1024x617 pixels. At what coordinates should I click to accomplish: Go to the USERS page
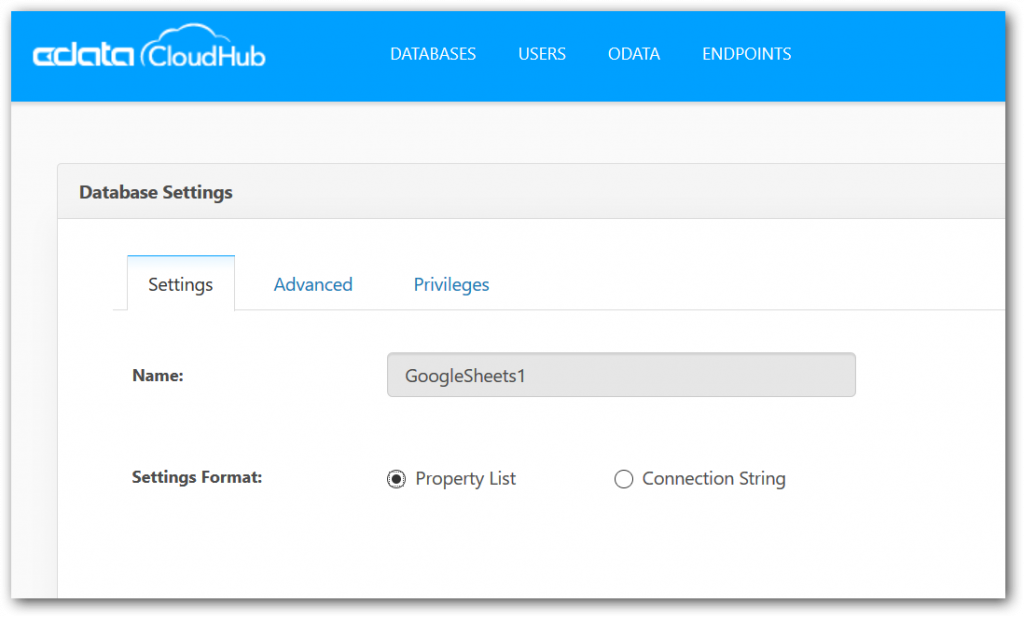click(541, 54)
